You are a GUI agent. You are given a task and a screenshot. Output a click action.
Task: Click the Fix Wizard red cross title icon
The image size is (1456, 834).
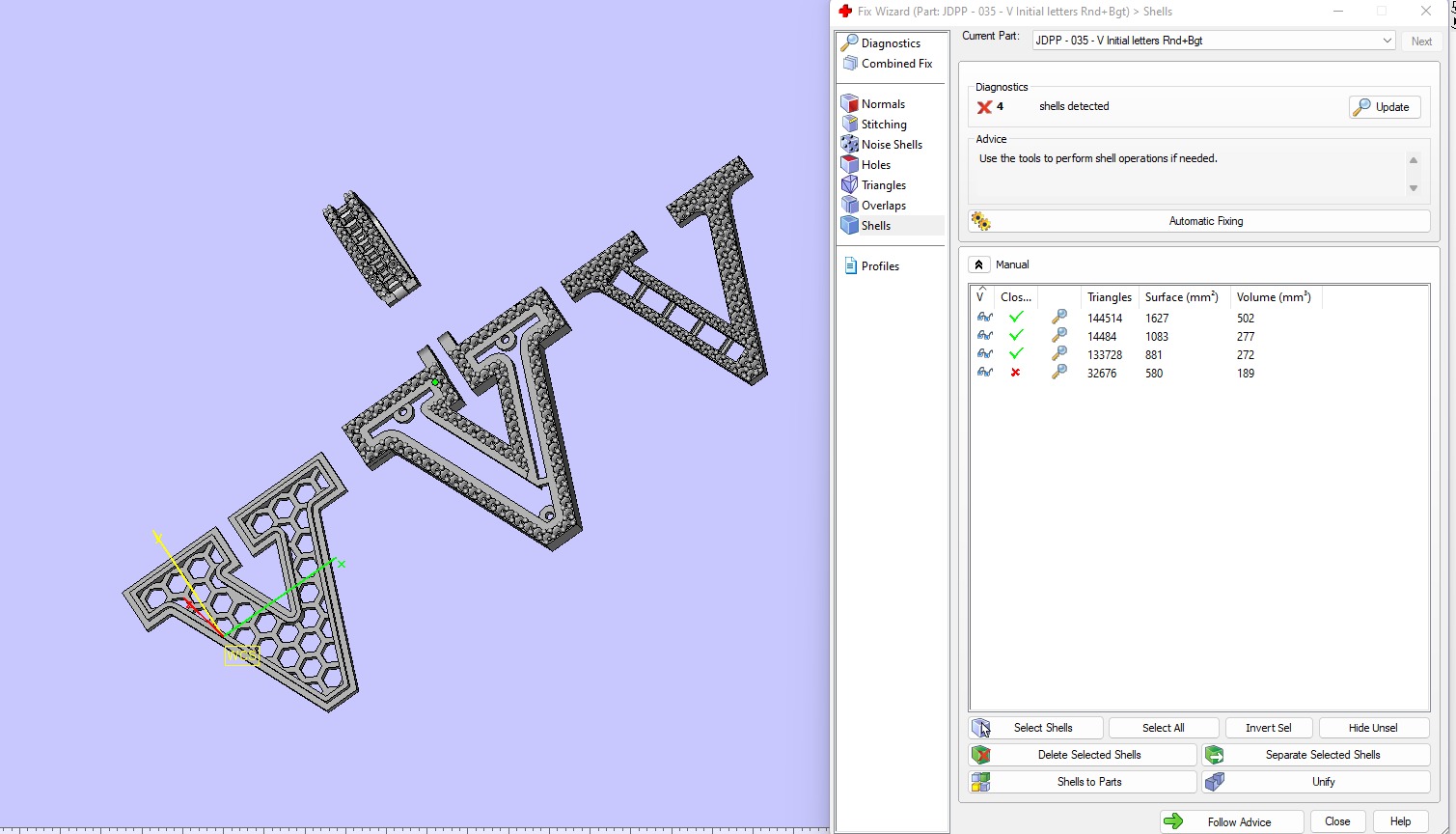845,12
